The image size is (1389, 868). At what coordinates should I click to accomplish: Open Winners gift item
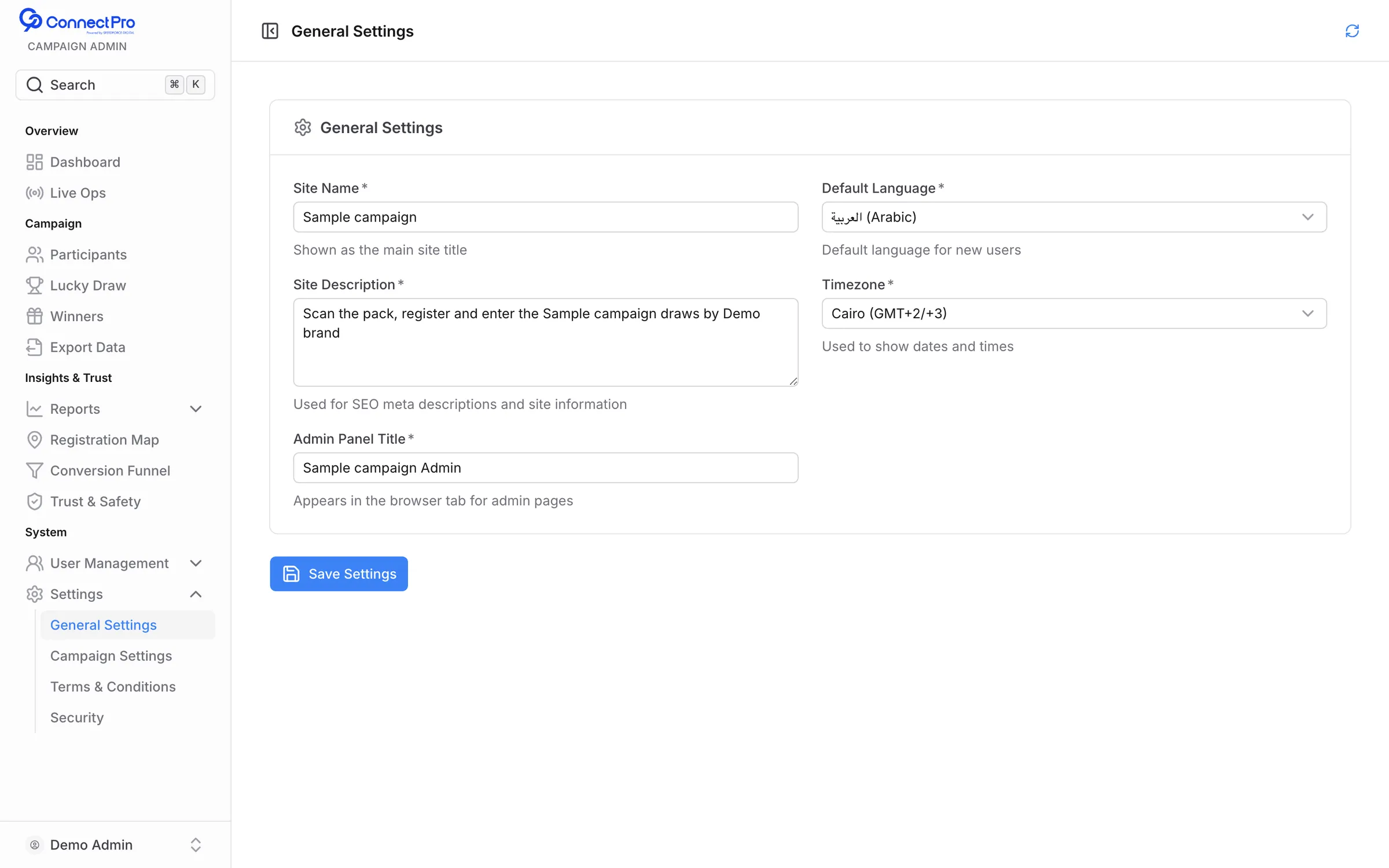(115, 316)
